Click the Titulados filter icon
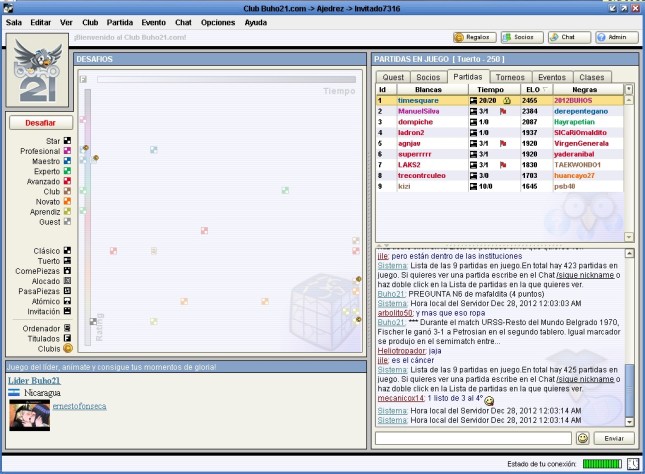The height and width of the screenshot is (474, 645). click(x=68, y=337)
